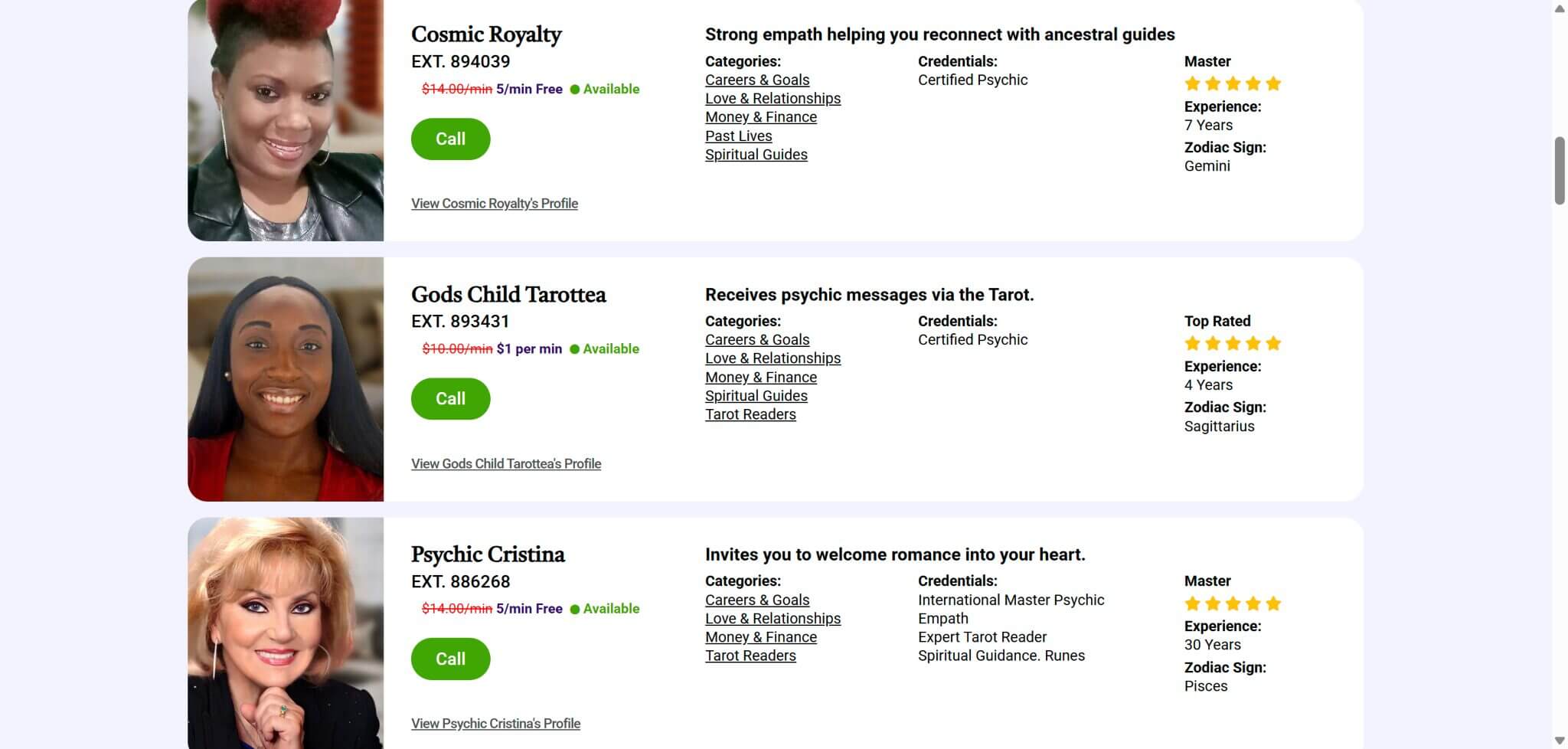Image resolution: width=1568 pixels, height=749 pixels.
Task: Open View Gods Child Tarottea's Profile link
Action: pyautogui.click(x=505, y=463)
